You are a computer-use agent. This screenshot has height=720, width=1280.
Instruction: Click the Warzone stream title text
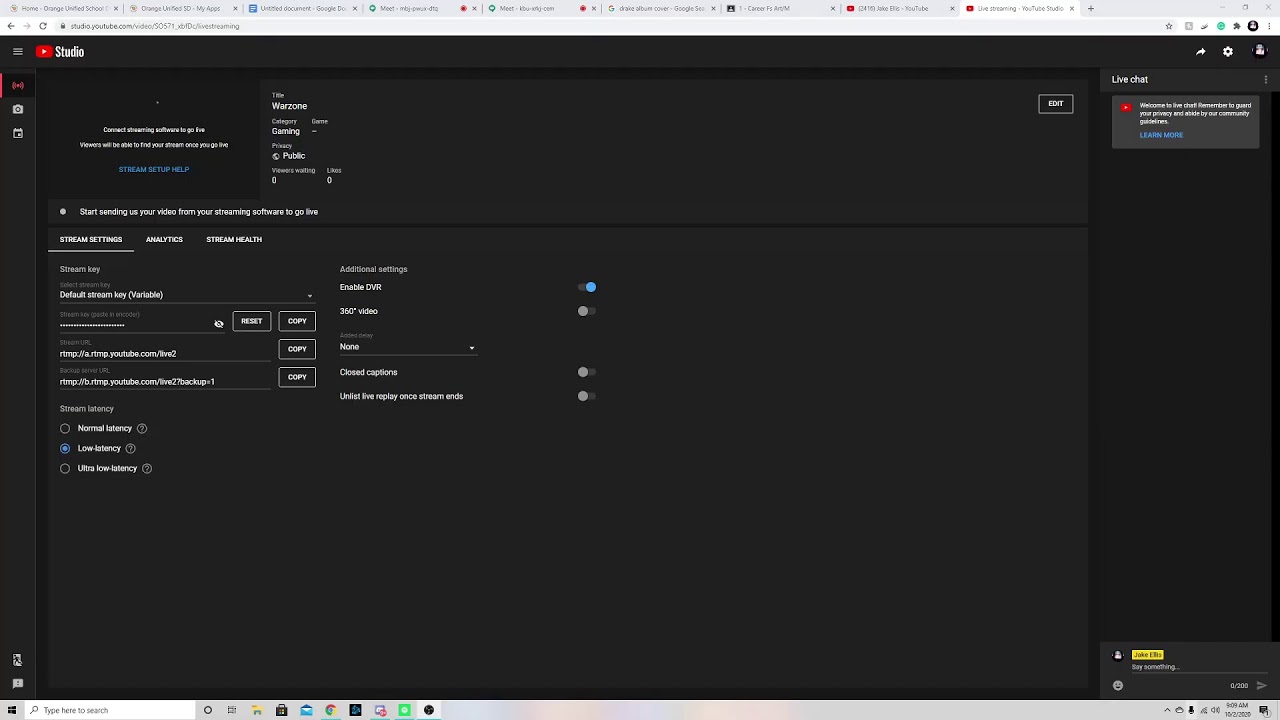(289, 106)
